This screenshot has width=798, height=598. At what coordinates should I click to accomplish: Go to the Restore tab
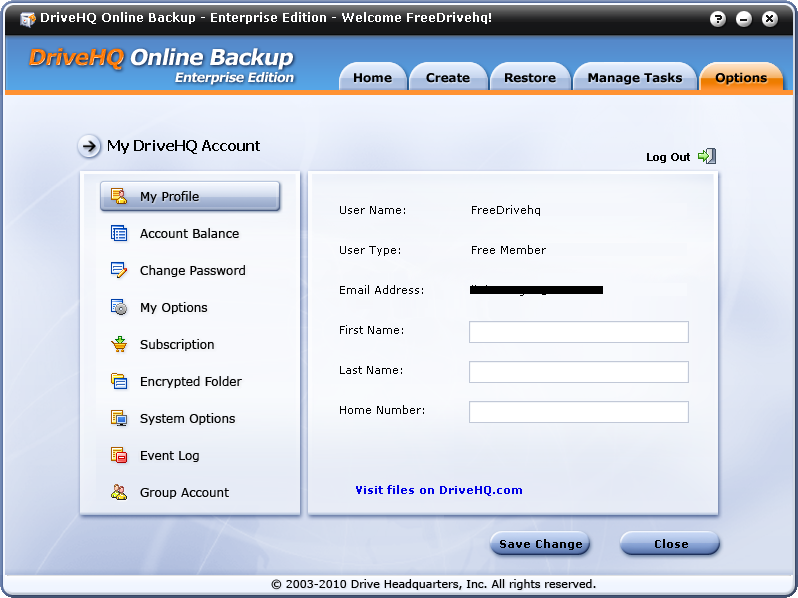[529, 78]
